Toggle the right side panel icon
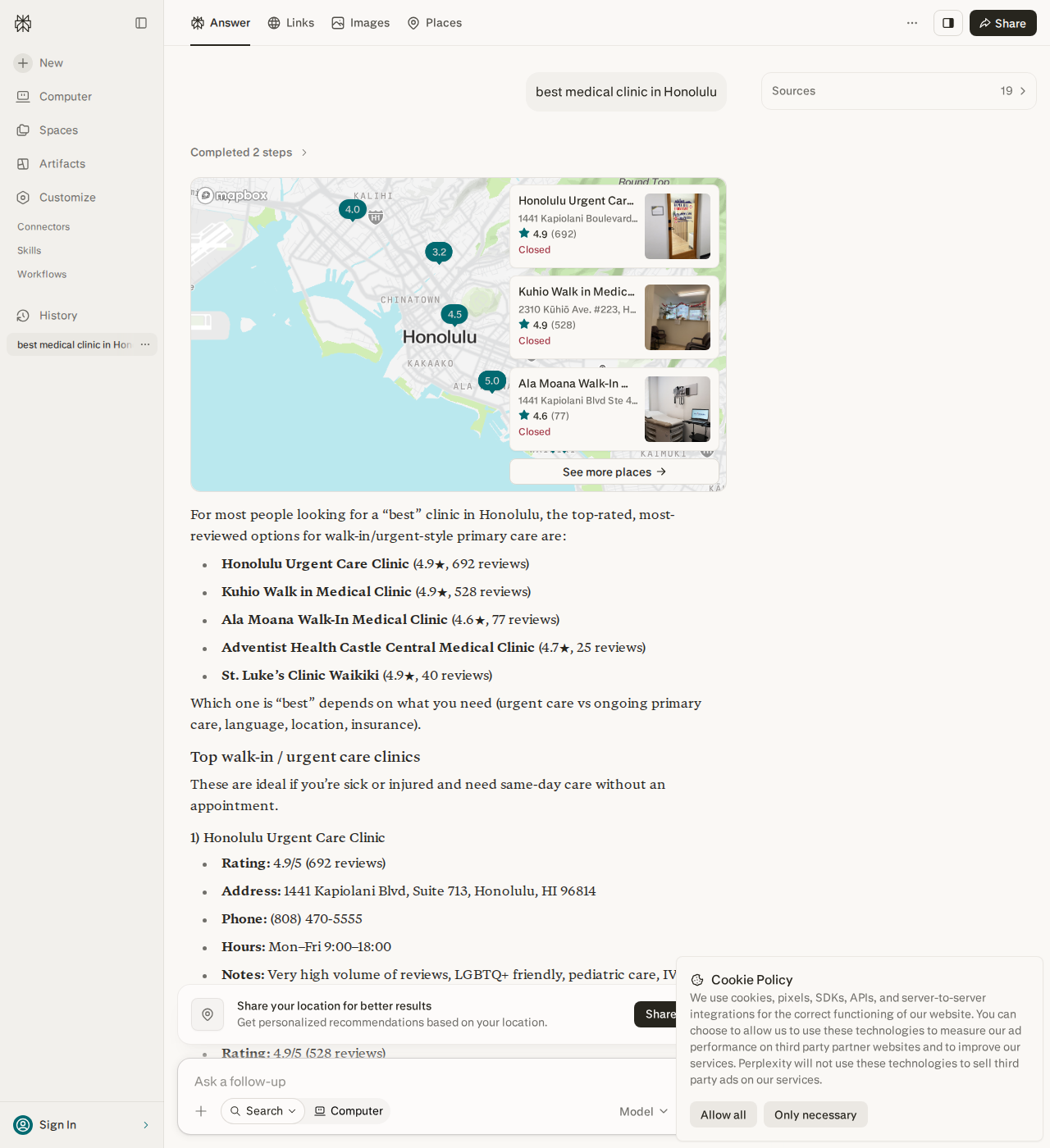This screenshot has height=1148, width=1050. pos(947,23)
